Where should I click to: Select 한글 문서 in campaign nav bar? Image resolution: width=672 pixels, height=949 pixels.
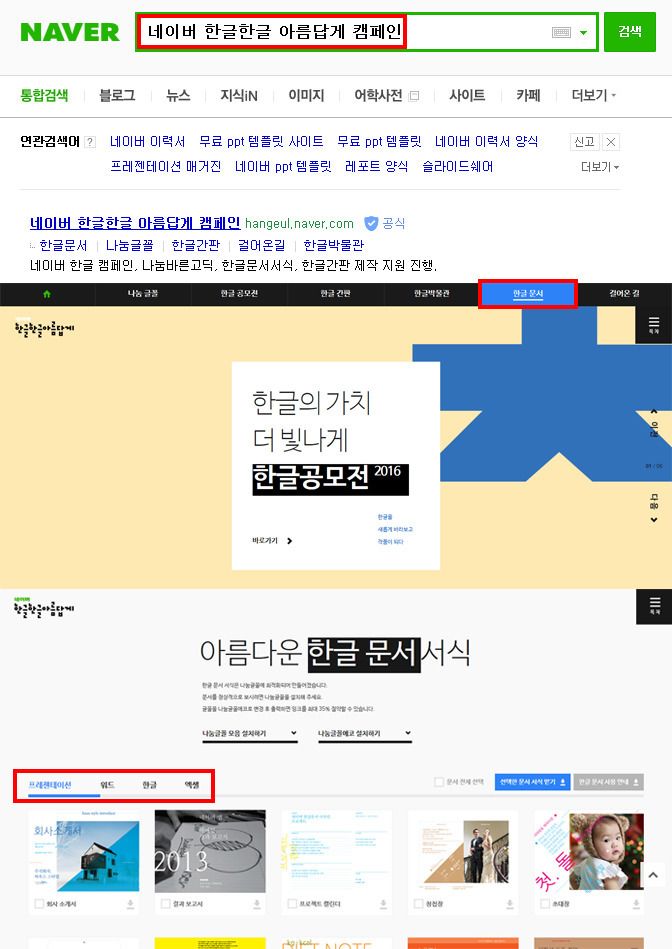pos(528,294)
